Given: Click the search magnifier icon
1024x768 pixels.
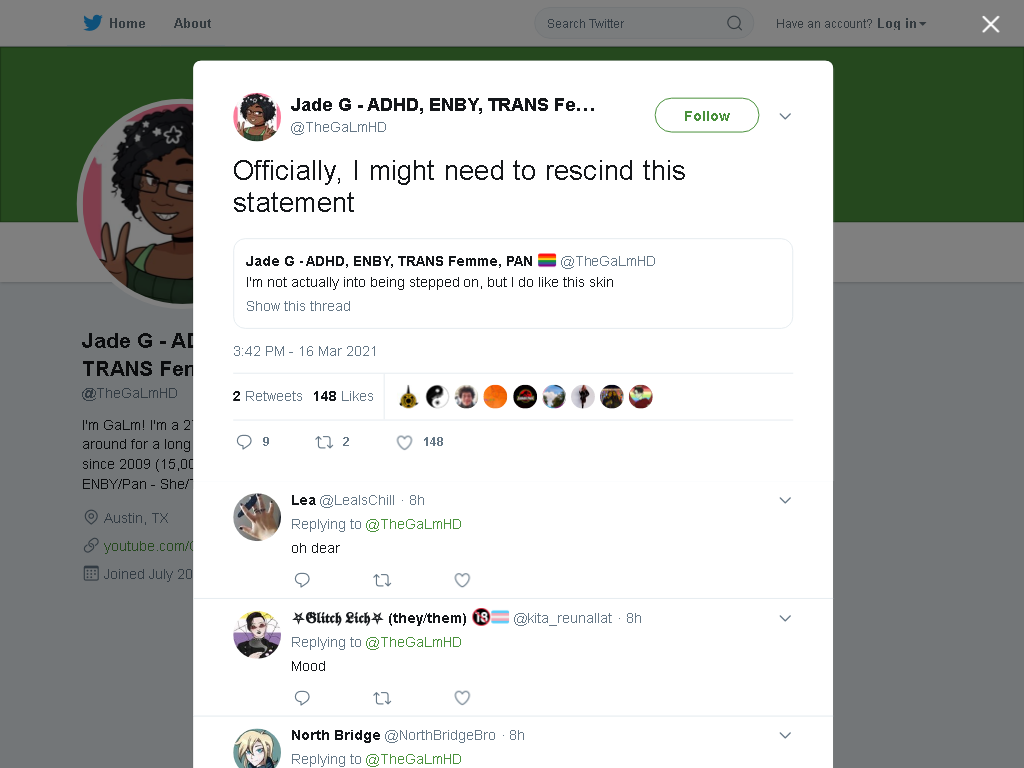Looking at the screenshot, I should click(x=734, y=24).
